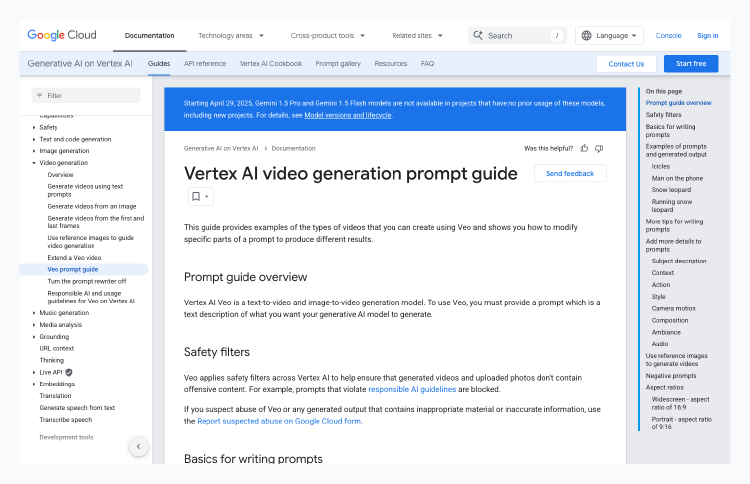
Task: Open the Resources tab
Action: pyautogui.click(x=390, y=64)
